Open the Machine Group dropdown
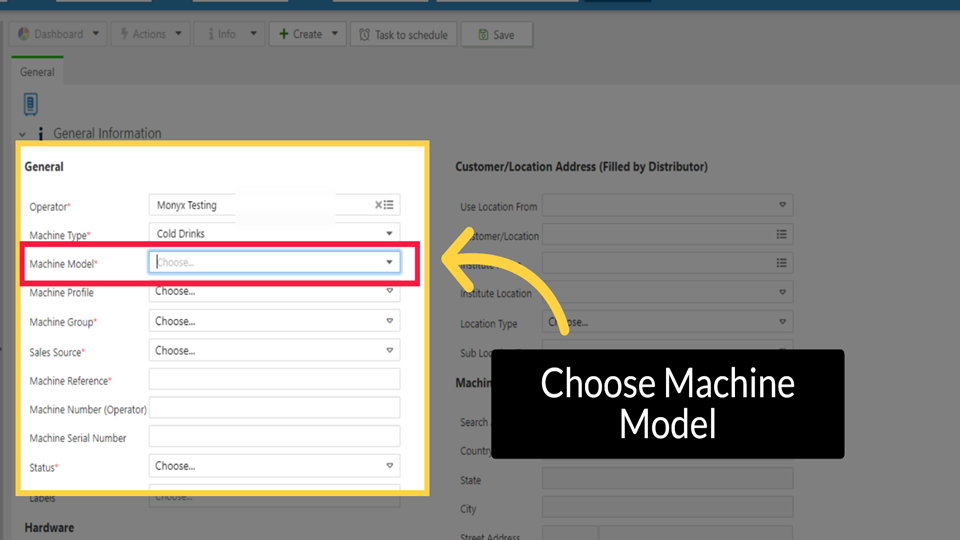960x540 pixels. click(x=389, y=321)
